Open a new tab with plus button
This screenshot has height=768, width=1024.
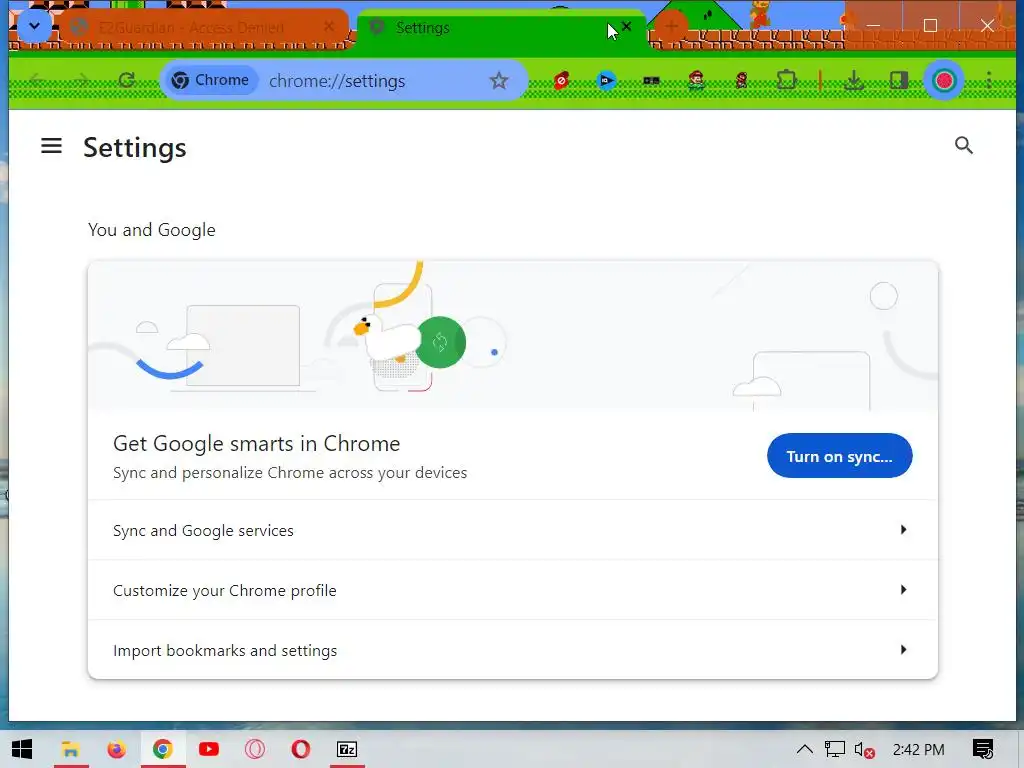coord(671,27)
